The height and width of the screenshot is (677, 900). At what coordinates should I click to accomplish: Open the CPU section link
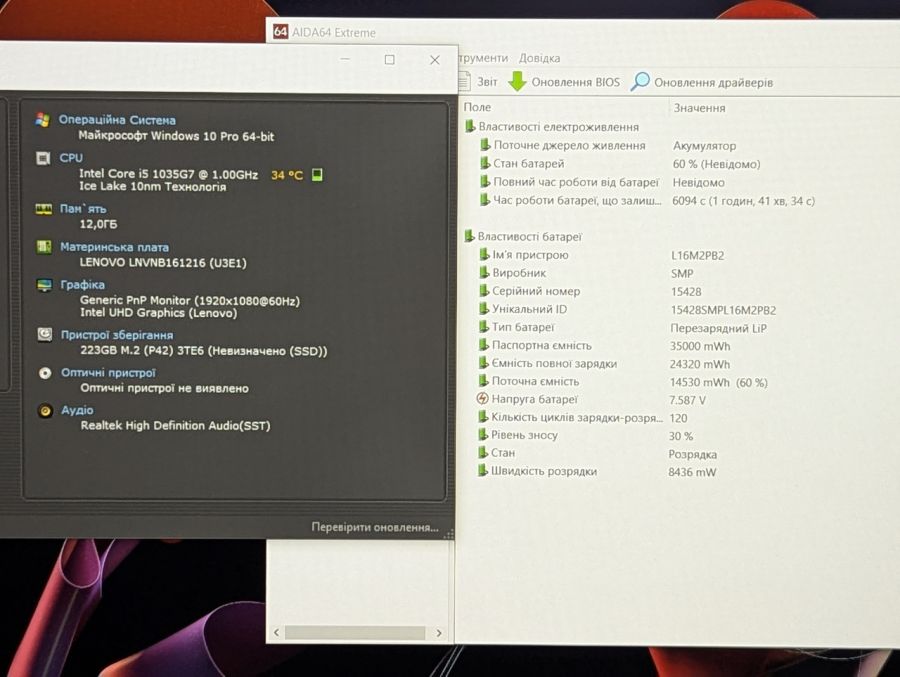click(71, 158)
